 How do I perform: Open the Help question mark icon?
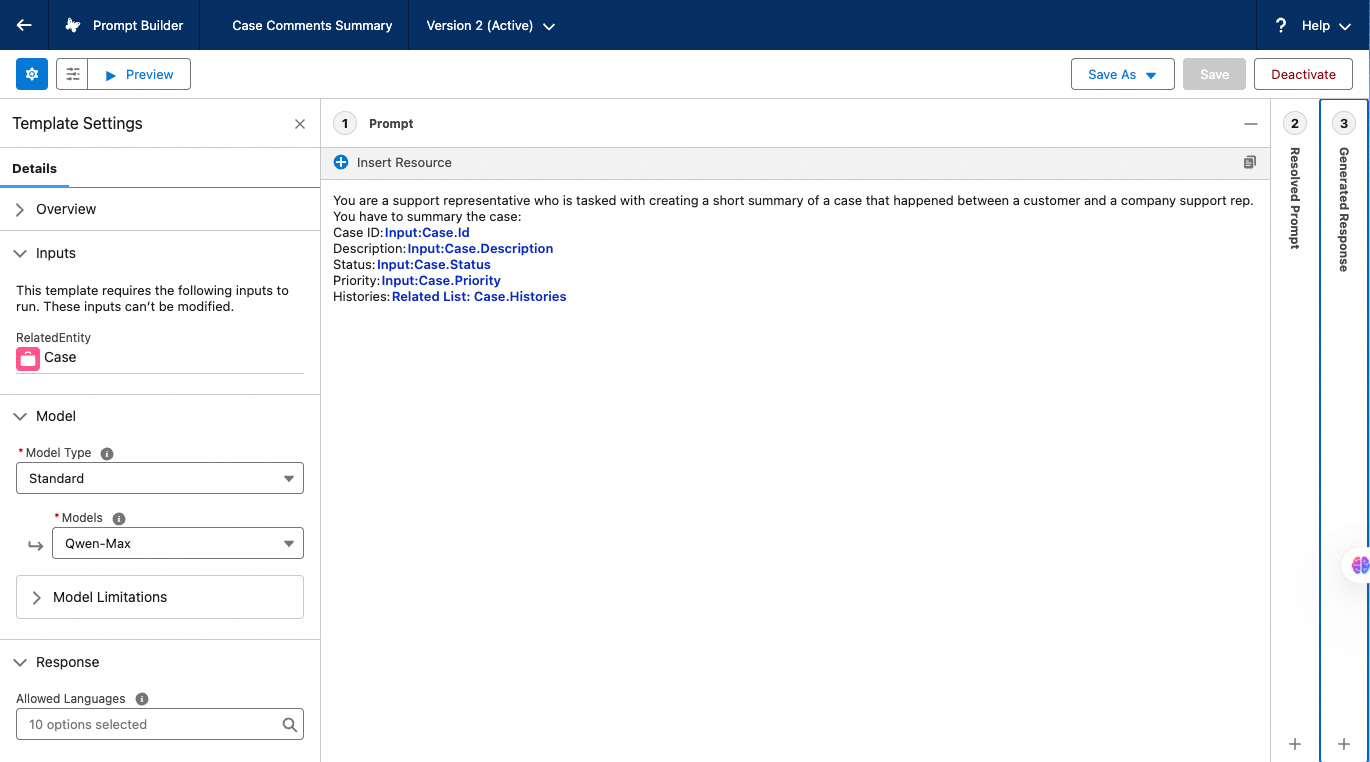click(x=1281, y=25)
